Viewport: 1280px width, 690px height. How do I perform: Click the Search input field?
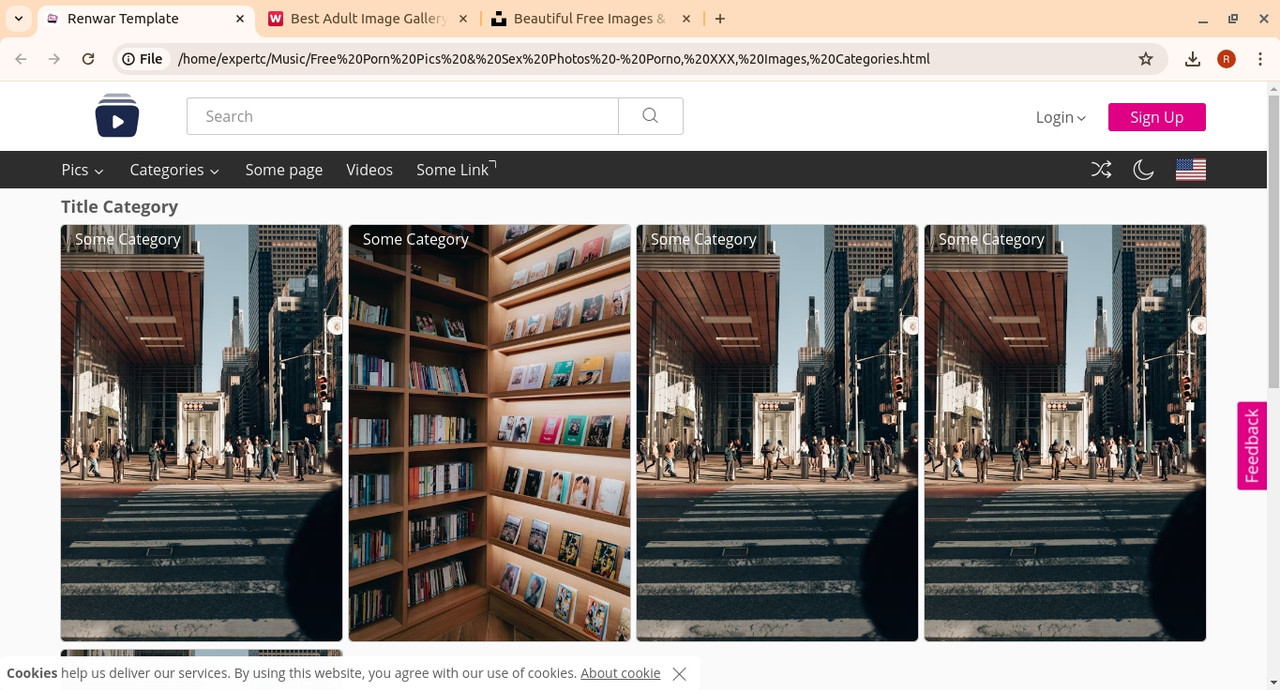402,116
